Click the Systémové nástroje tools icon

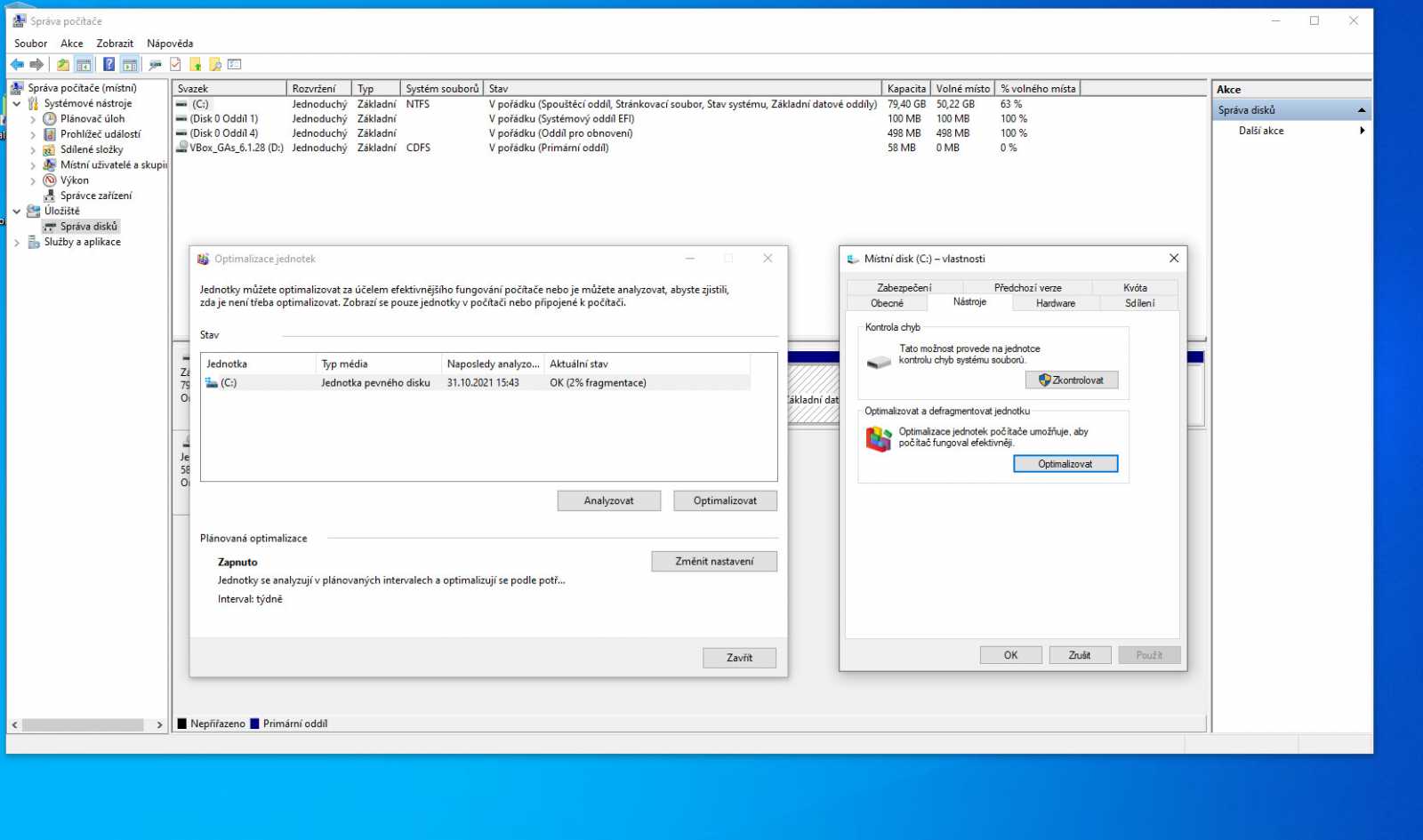click(34, 103)
